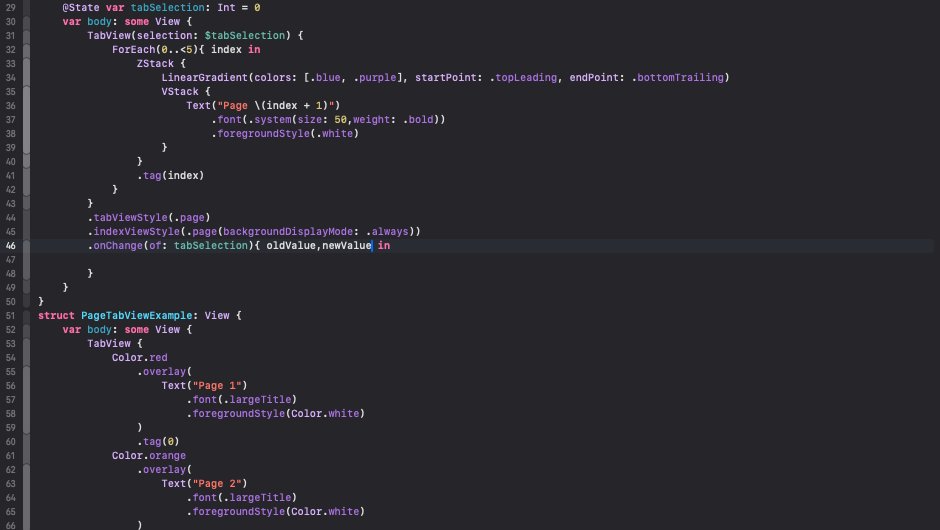Click the .tag(index) modifier on line 41

point(170,176)
